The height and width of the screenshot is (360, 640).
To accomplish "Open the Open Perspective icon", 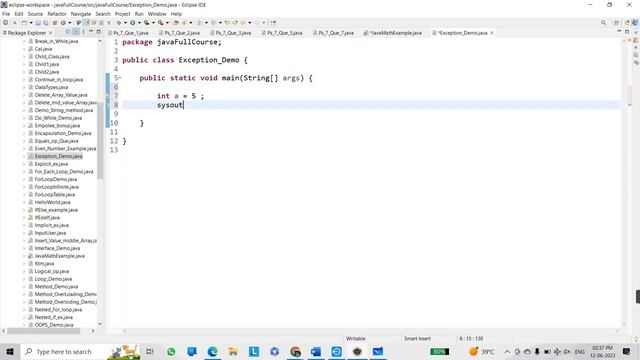I will tap(617, 23).
